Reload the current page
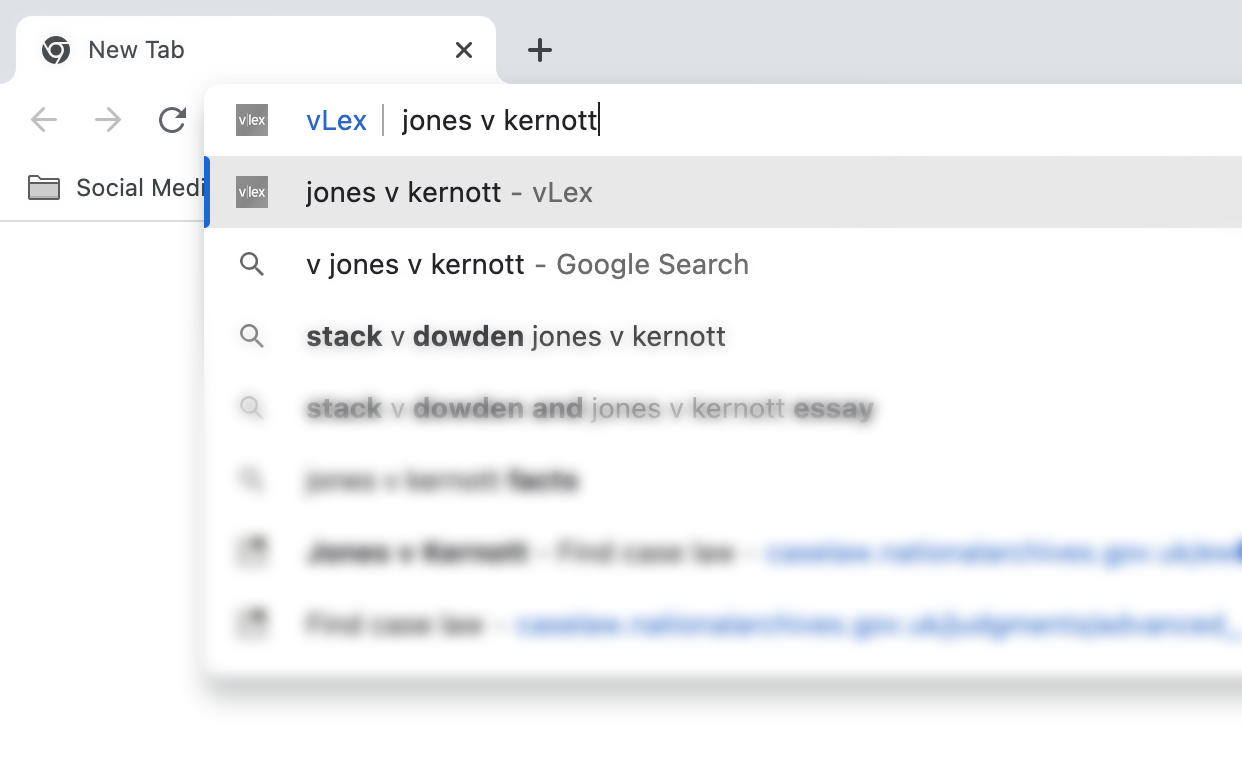 click(x=173, y=121)
